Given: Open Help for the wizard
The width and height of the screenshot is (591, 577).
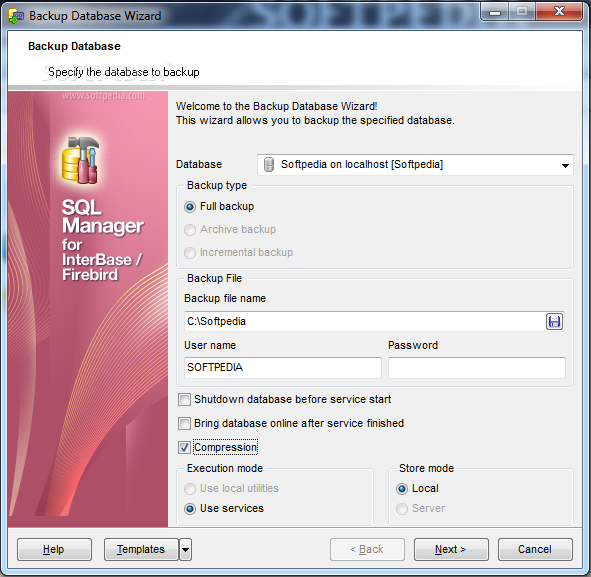Looking at the screenshot, I should (54, 549).
